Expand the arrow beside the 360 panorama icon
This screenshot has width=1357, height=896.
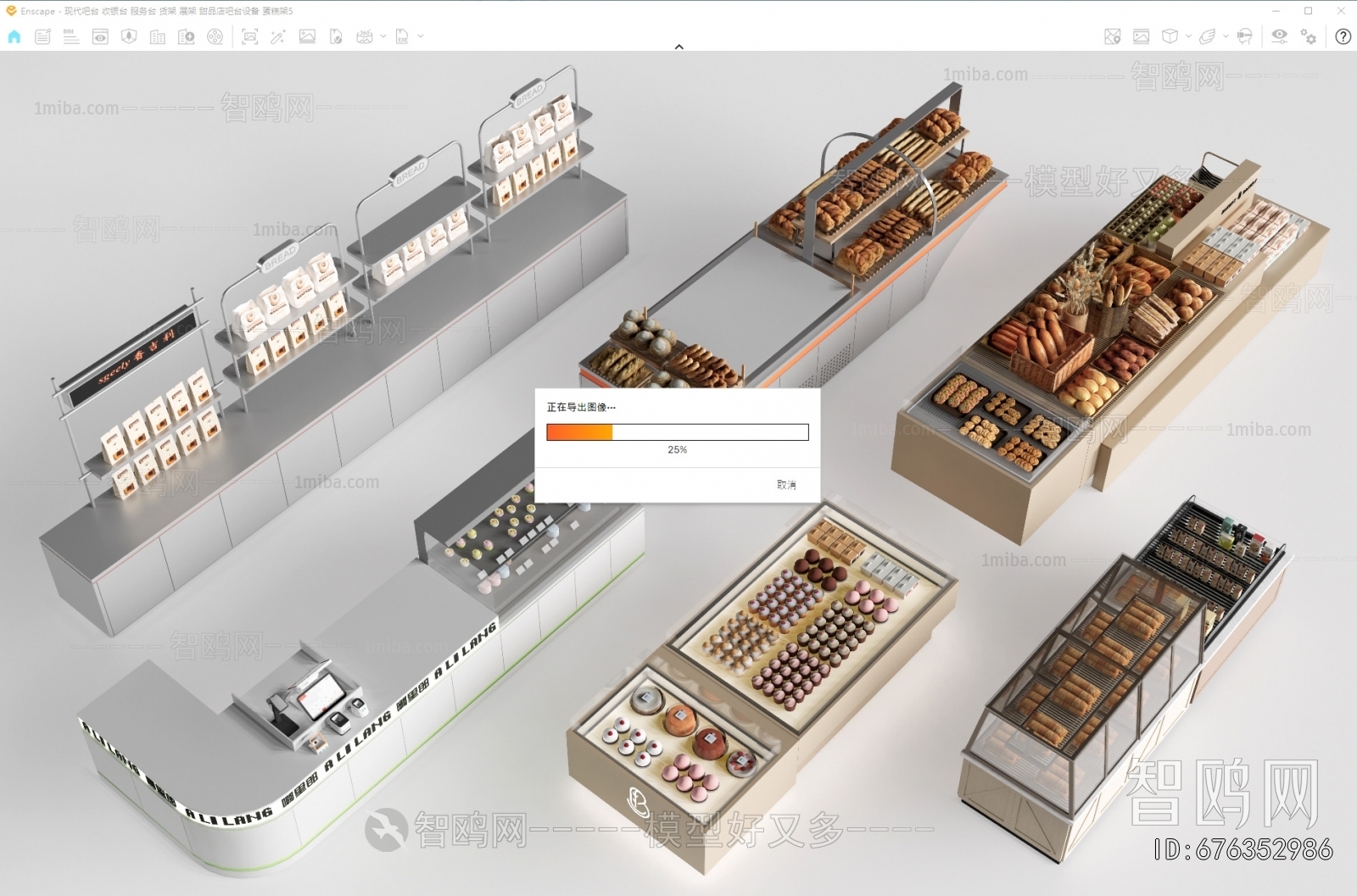pyautogui.click(x=383, y=36)
